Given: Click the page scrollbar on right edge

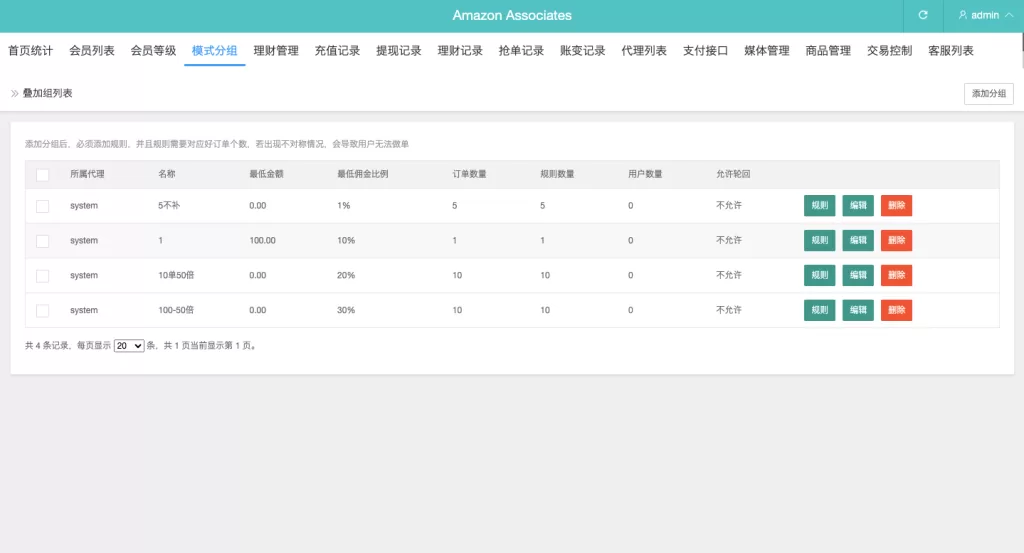Looking at the screenshot, I should (1021, 40).
